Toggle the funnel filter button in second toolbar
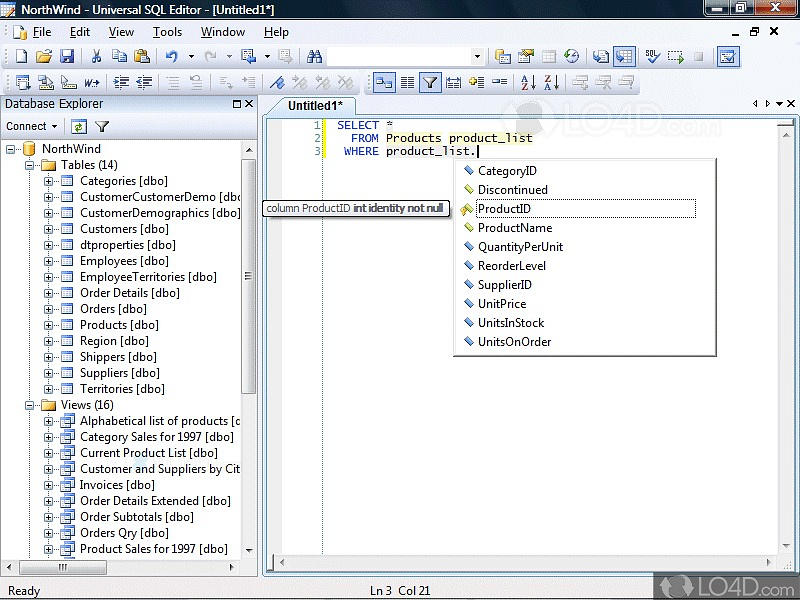This screenshot has height=600, width=800. (430, 83)
